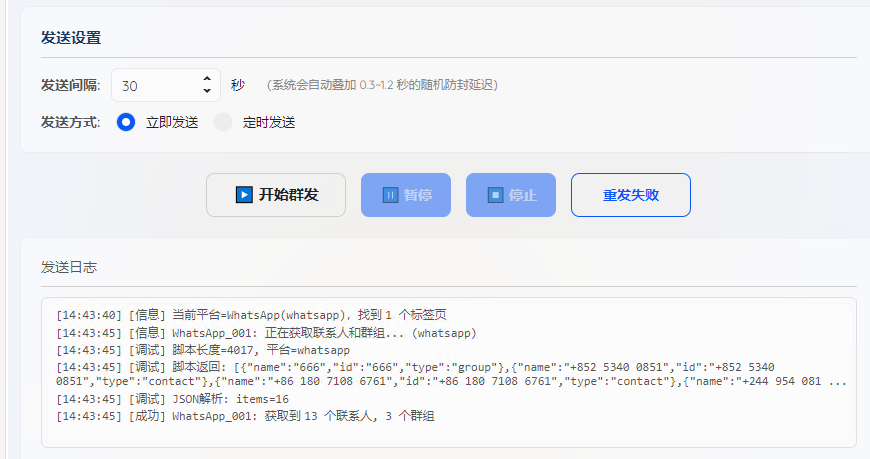Click the stop square icon on 停止
Image resolution: width=870 pixels, height=459 pixels.
tap(495, 195)
